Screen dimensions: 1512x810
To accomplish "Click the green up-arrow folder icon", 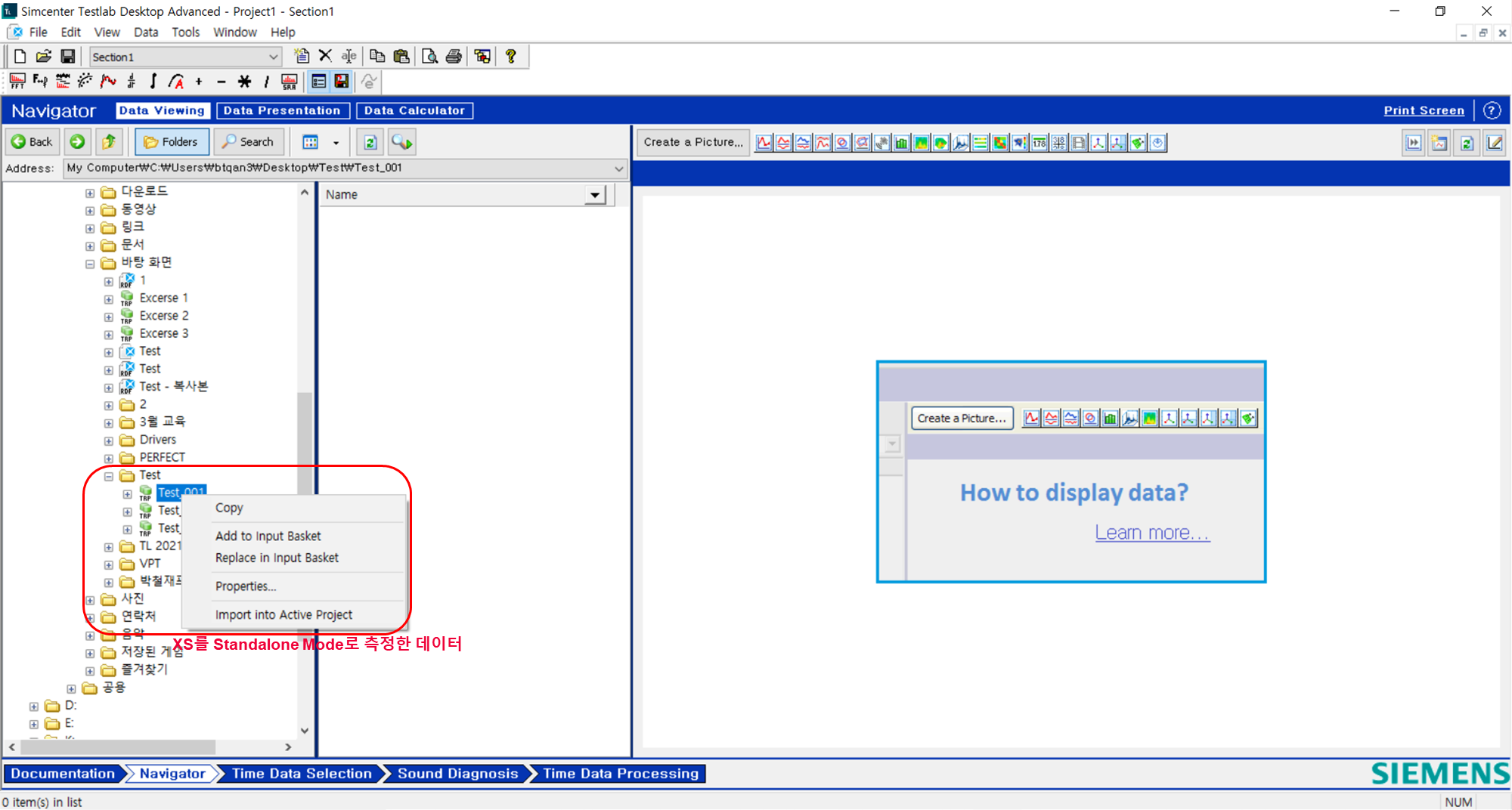I will point(109,142).
